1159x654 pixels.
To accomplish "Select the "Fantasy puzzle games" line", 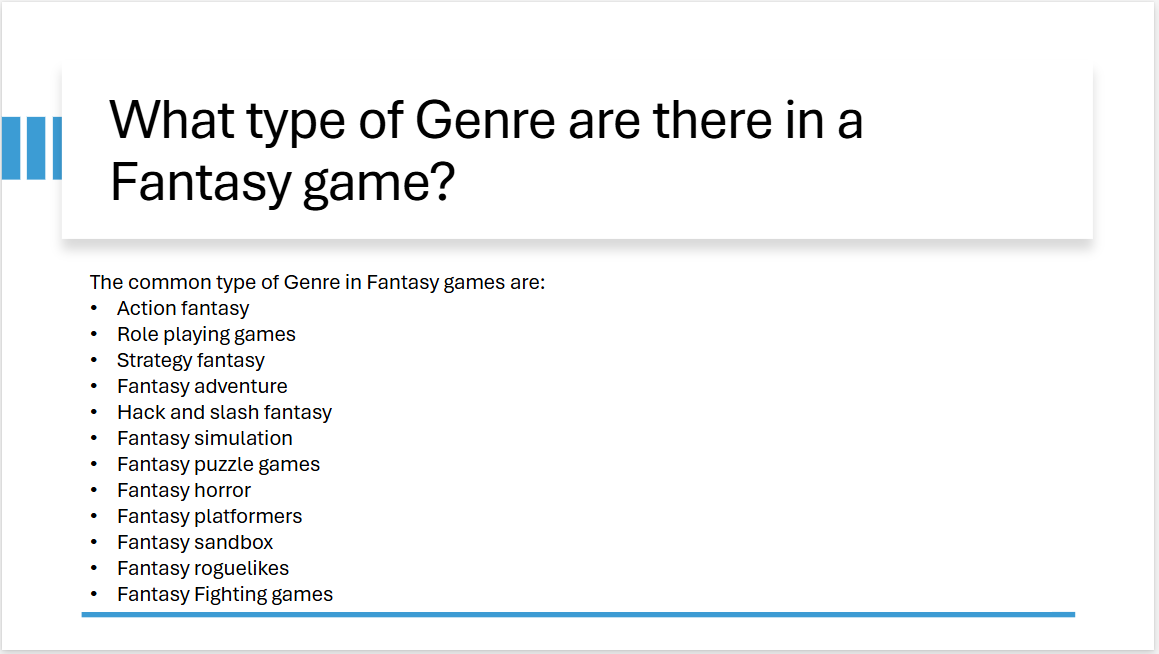I will click(218, 465).
